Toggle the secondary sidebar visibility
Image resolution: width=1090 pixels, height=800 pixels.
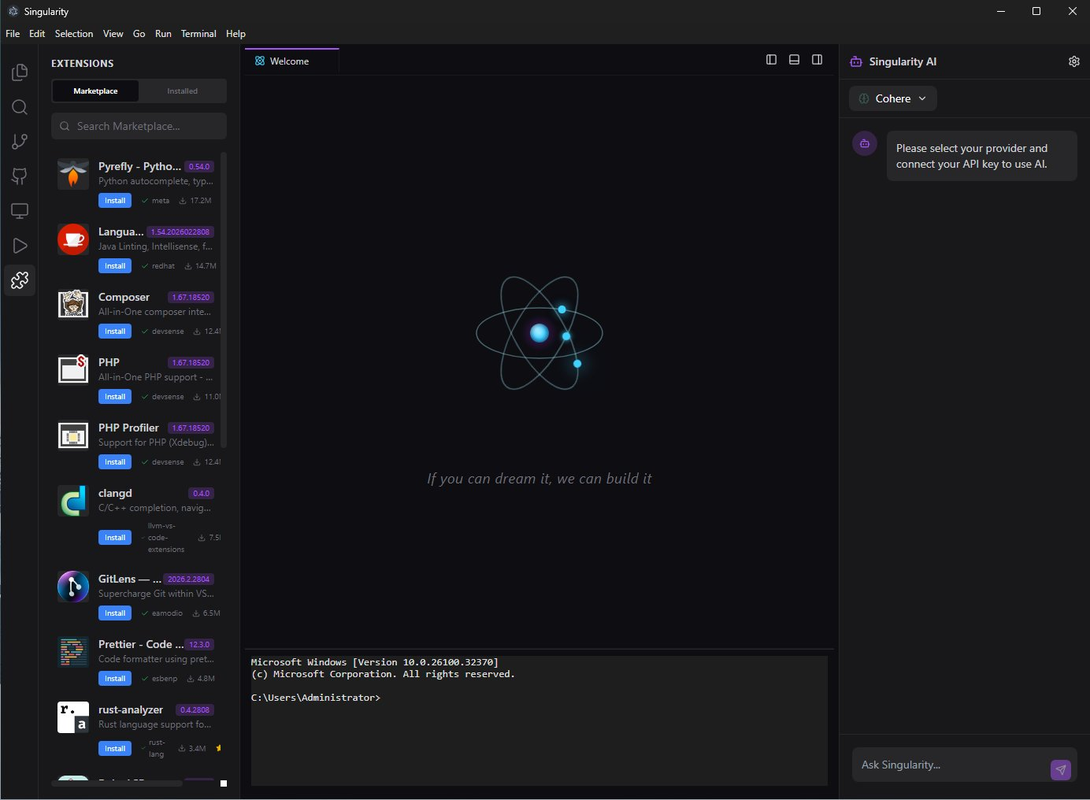pos(817,59)
